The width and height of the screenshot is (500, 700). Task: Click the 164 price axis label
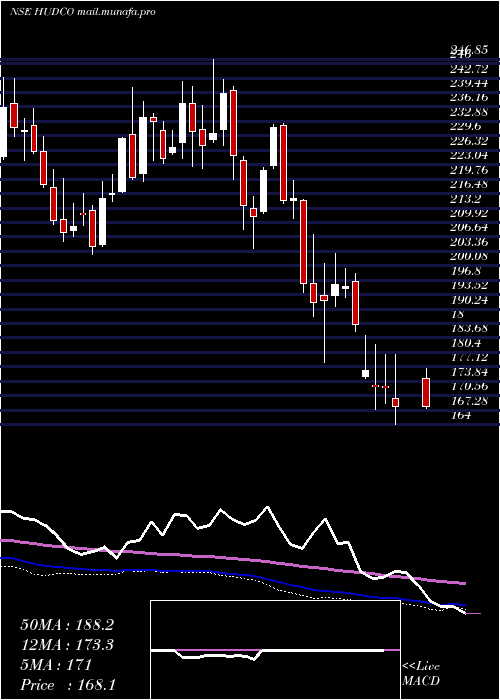pos(461,415)
